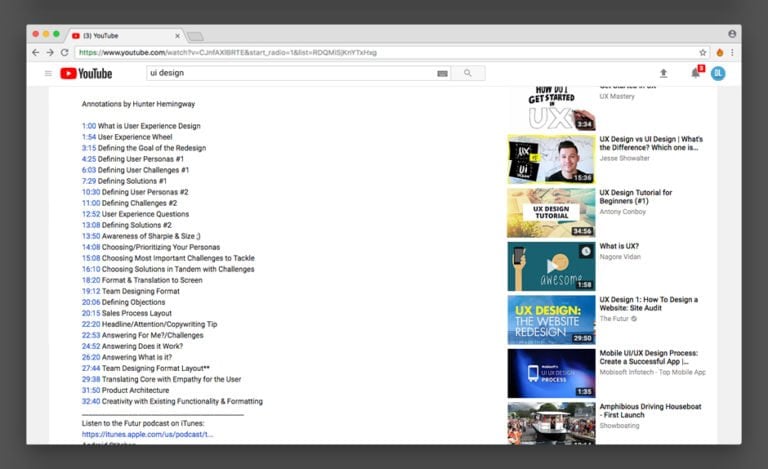Jump to timestamp 4:25 User Personas #1
768x469 pixels.
tap(89, 159)
